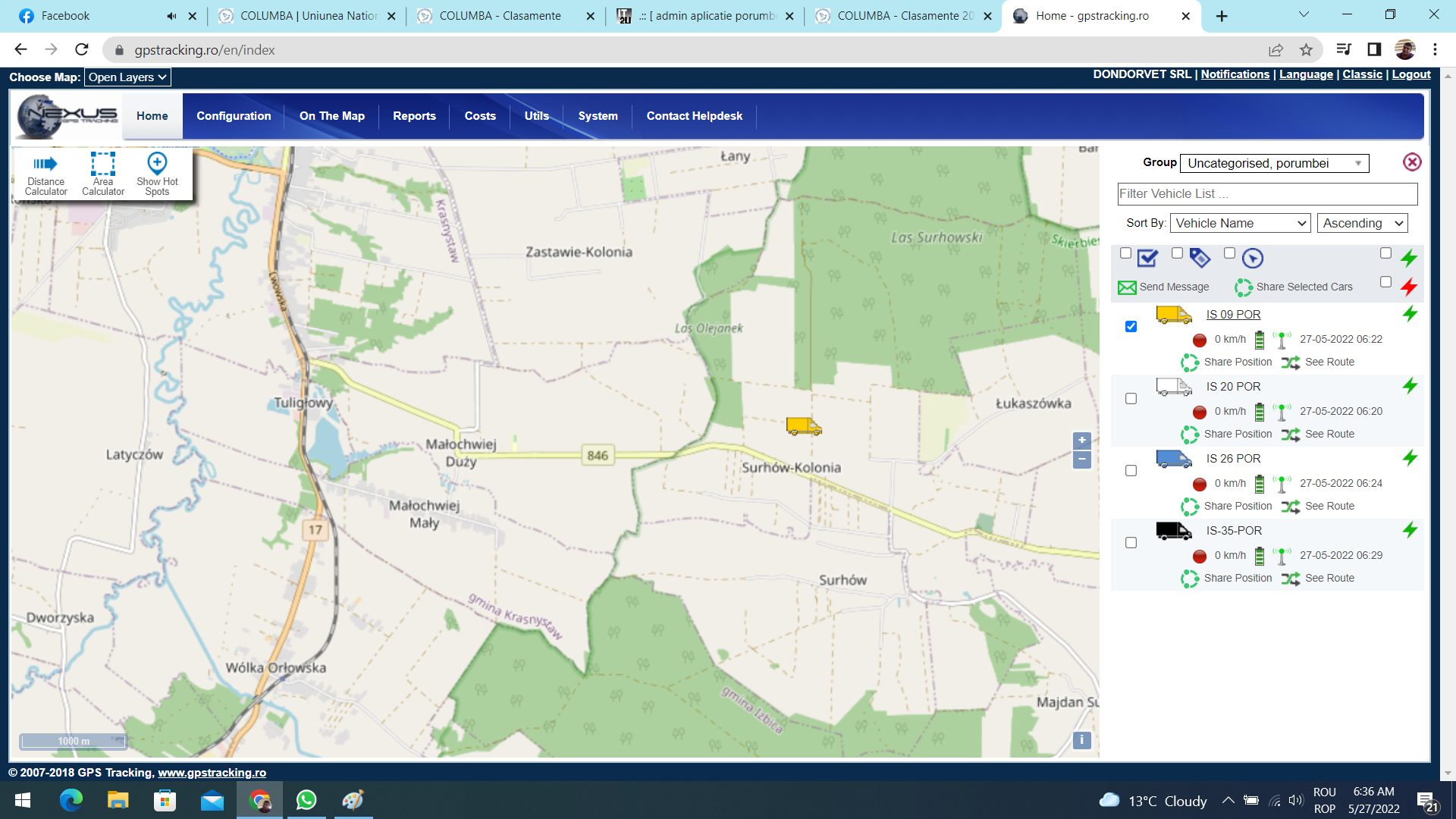Open Sort By Vehicle Name dropdown
Viewport: 1456px width, 819px height.
pos(1241,223)
